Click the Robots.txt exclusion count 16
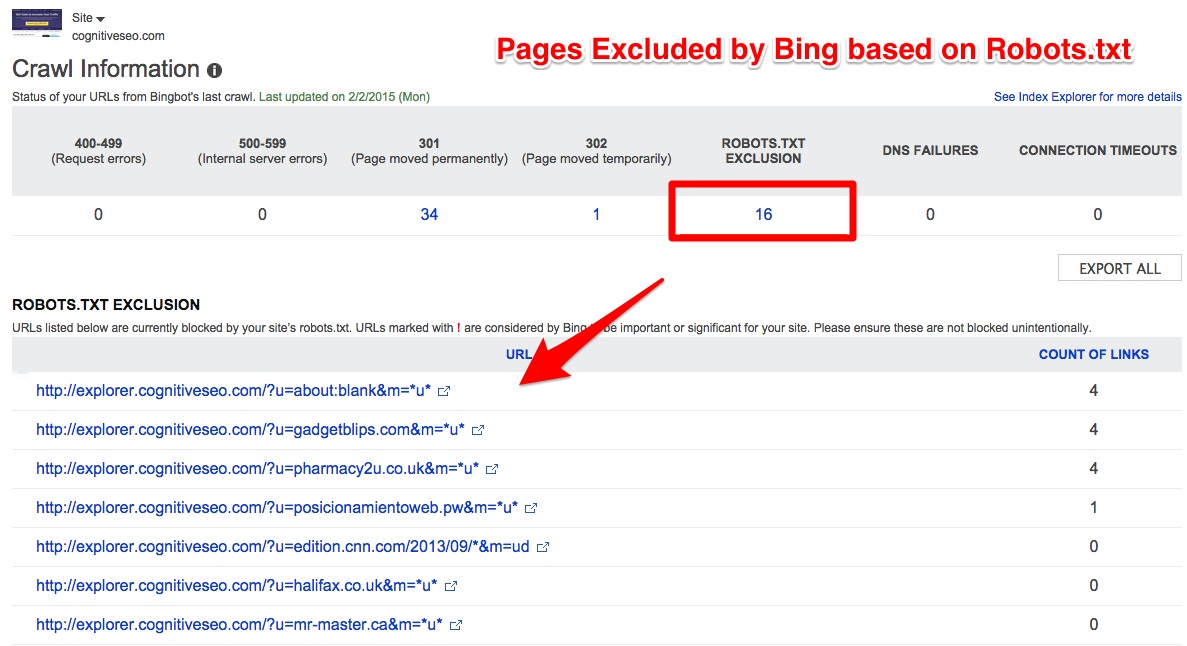This screenshot has height=646, width=1187. pyautogui.click(x=763, y=214)
